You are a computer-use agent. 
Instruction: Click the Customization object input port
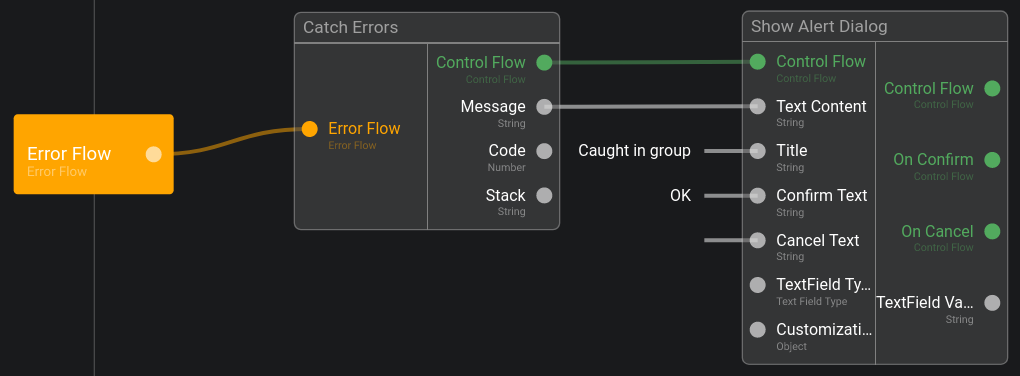(x=758, y=330)
